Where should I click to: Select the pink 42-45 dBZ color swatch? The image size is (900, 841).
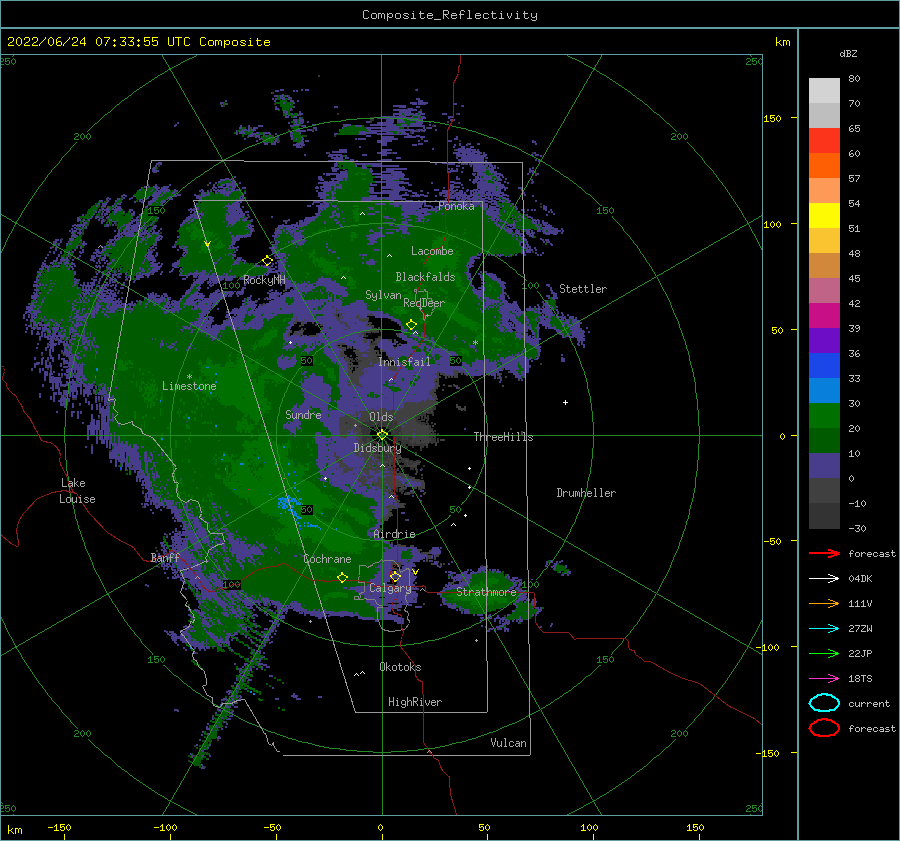coord(824,290)
